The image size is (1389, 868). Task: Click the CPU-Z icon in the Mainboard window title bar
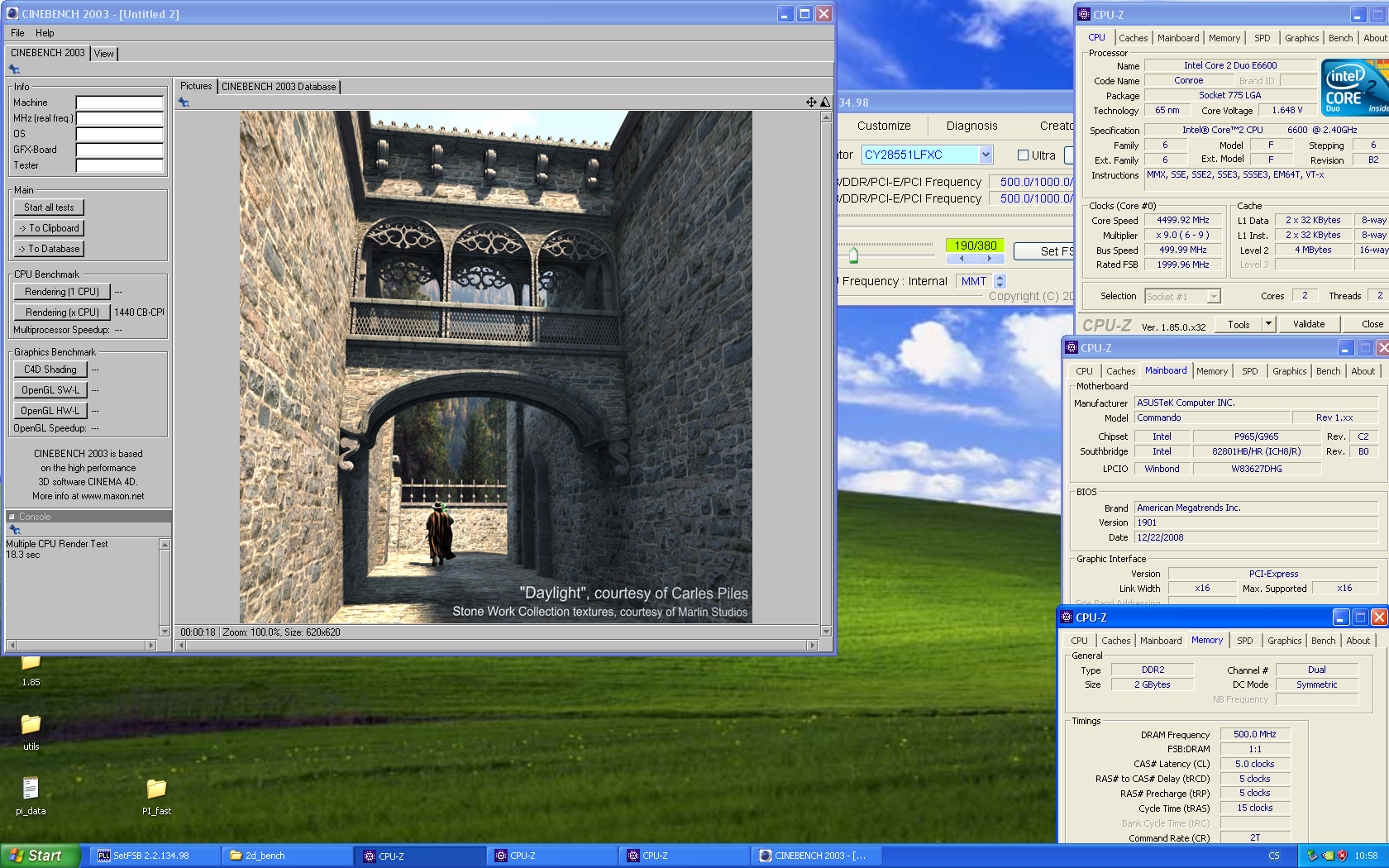point(1072,347)
